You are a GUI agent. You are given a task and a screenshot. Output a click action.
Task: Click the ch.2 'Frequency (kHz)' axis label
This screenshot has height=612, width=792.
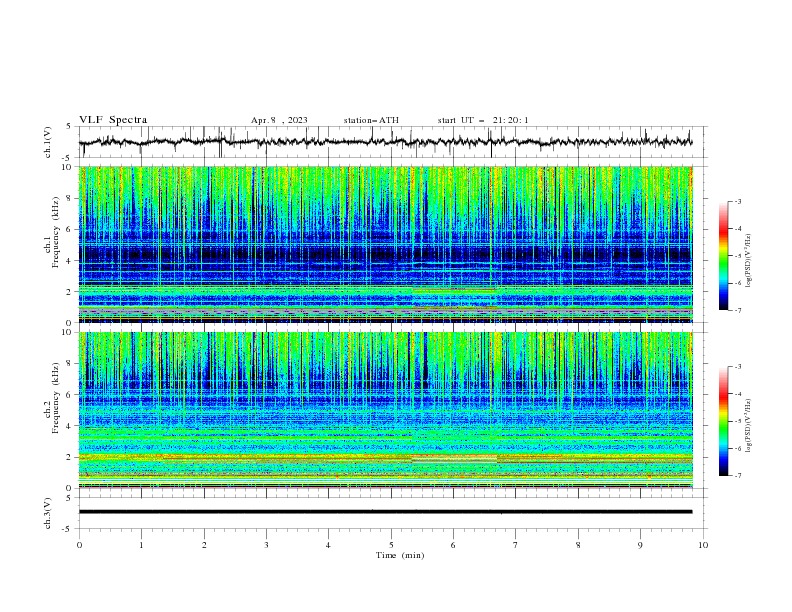pyautogui.click(x=55, y=396)
